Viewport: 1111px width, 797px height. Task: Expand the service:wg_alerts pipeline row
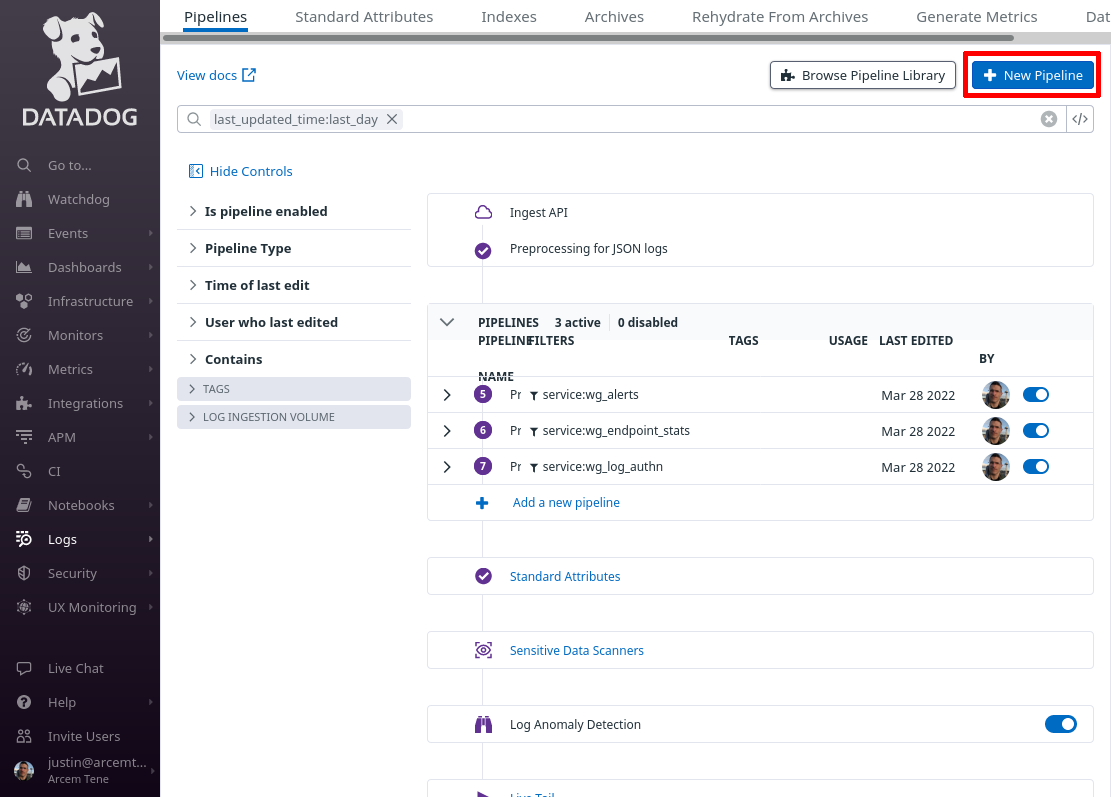447,395
